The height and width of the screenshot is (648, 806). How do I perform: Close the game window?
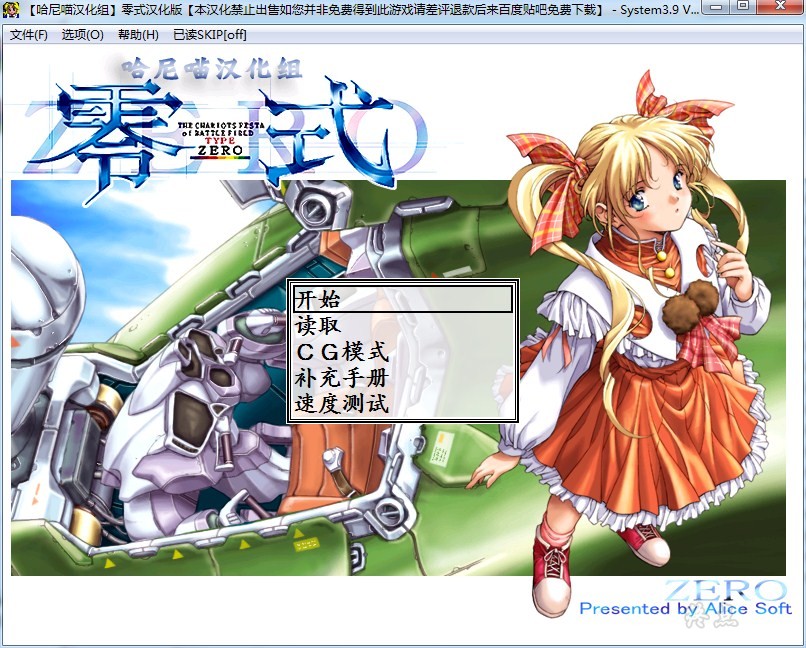tap(779, 7)
